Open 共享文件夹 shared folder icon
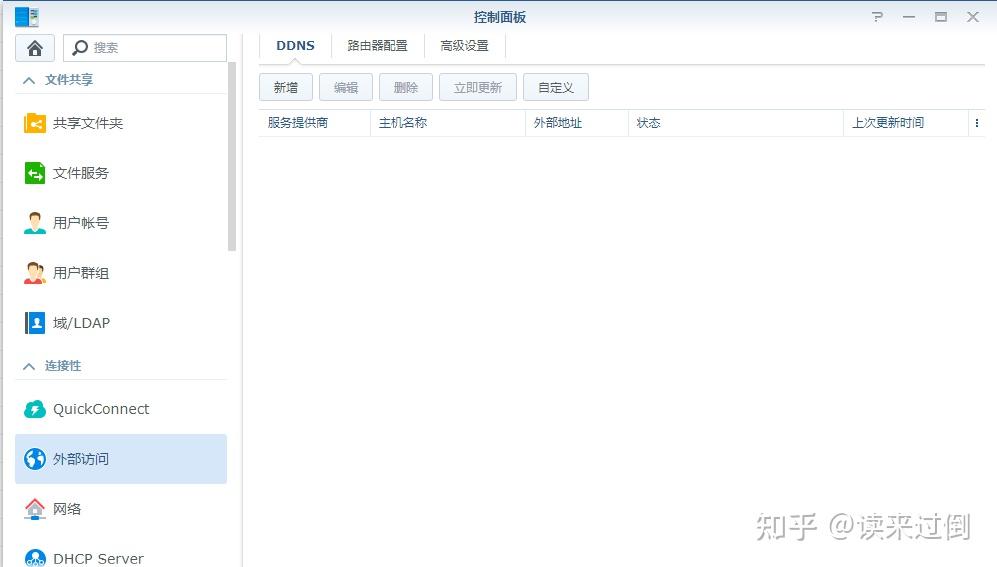The width and height of the screenshot is (997, 567). [x=35, y=123]
